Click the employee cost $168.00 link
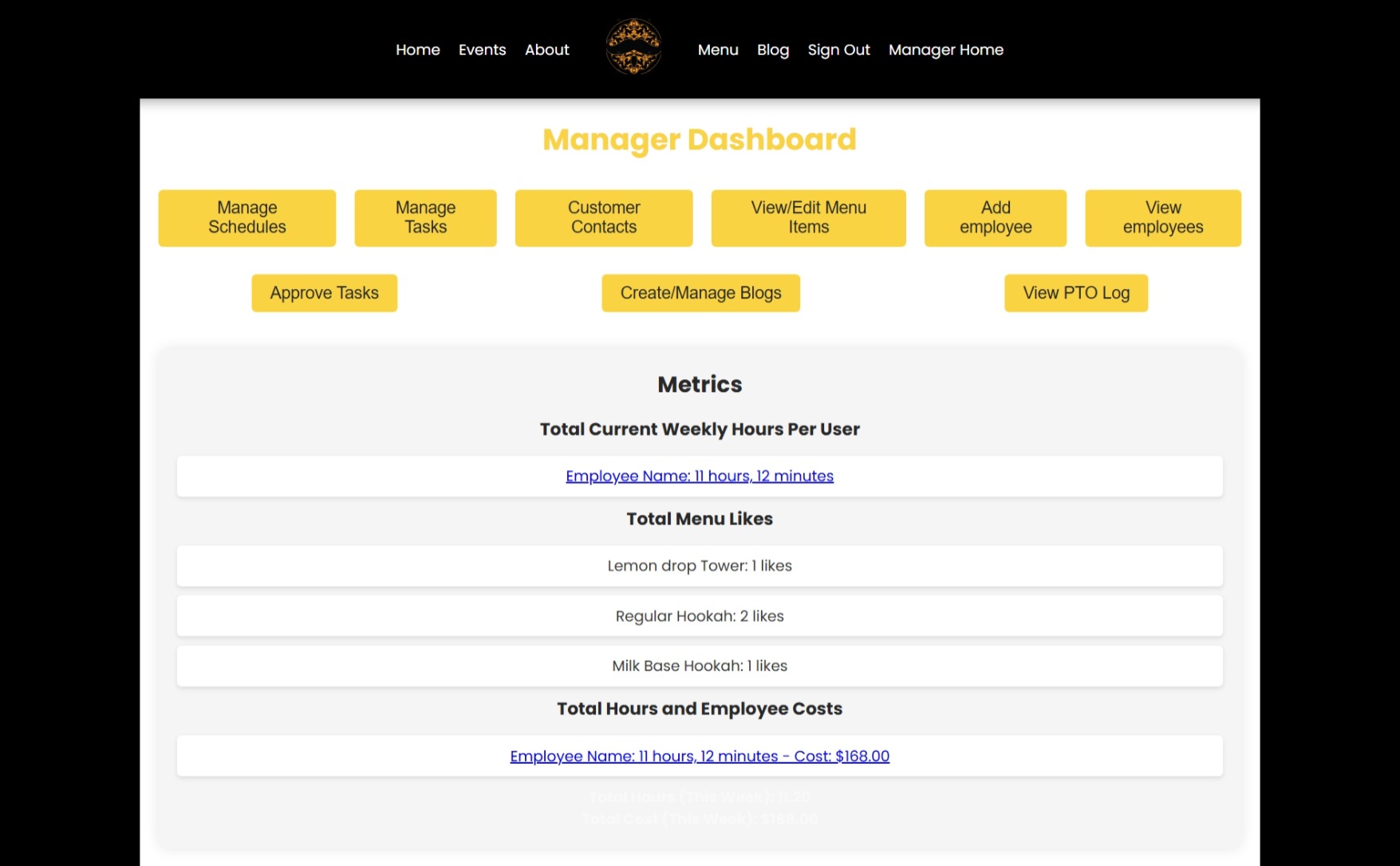The height and width of the screenshot is (866, 1400). (x=700, y=756)
